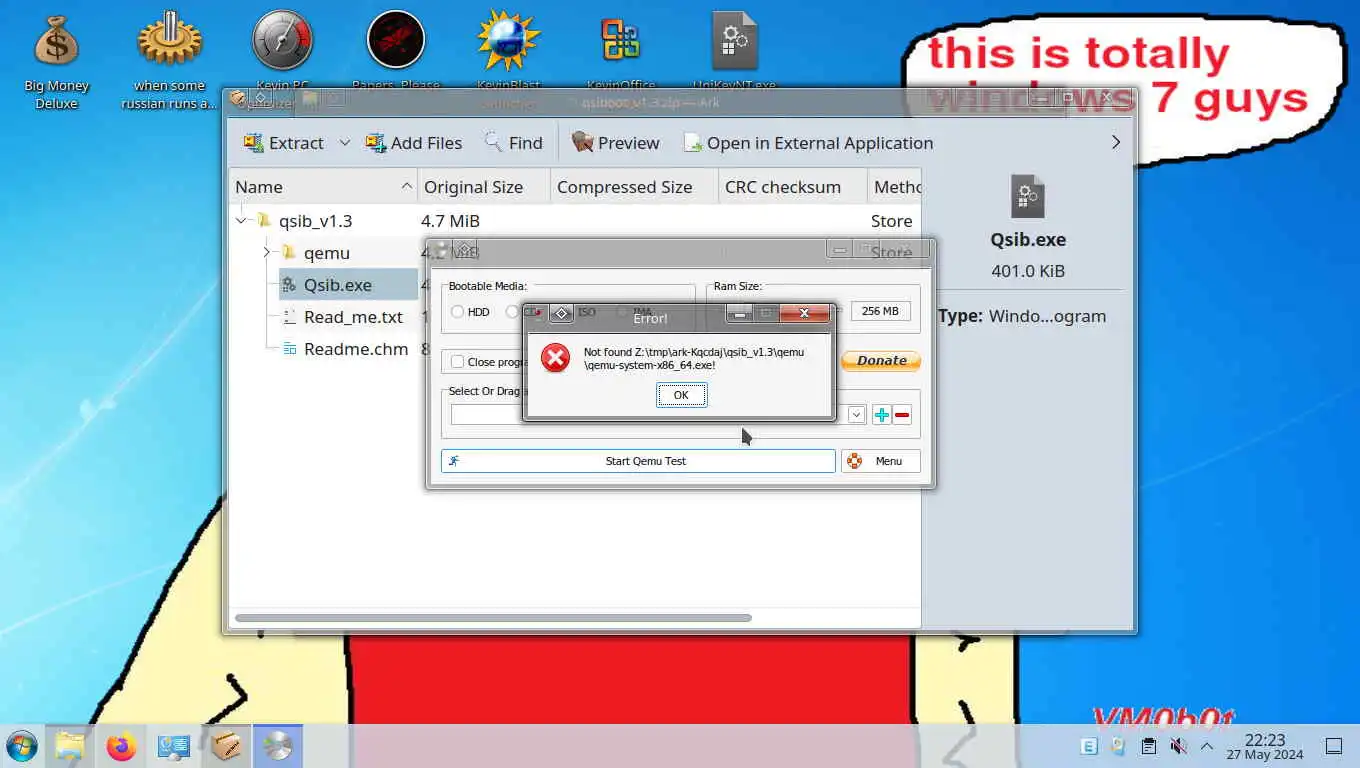Click the lifebuoy icon on Menu button

[854, 461]
